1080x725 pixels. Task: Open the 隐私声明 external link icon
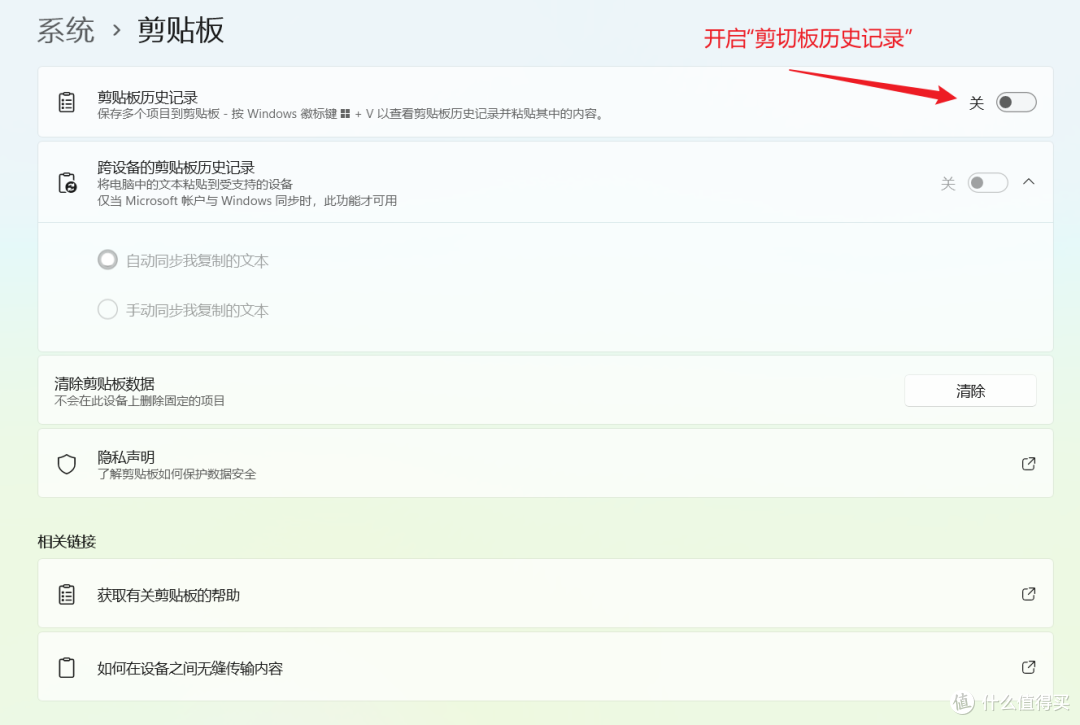pyautogui.click(x=1028, y=463)
